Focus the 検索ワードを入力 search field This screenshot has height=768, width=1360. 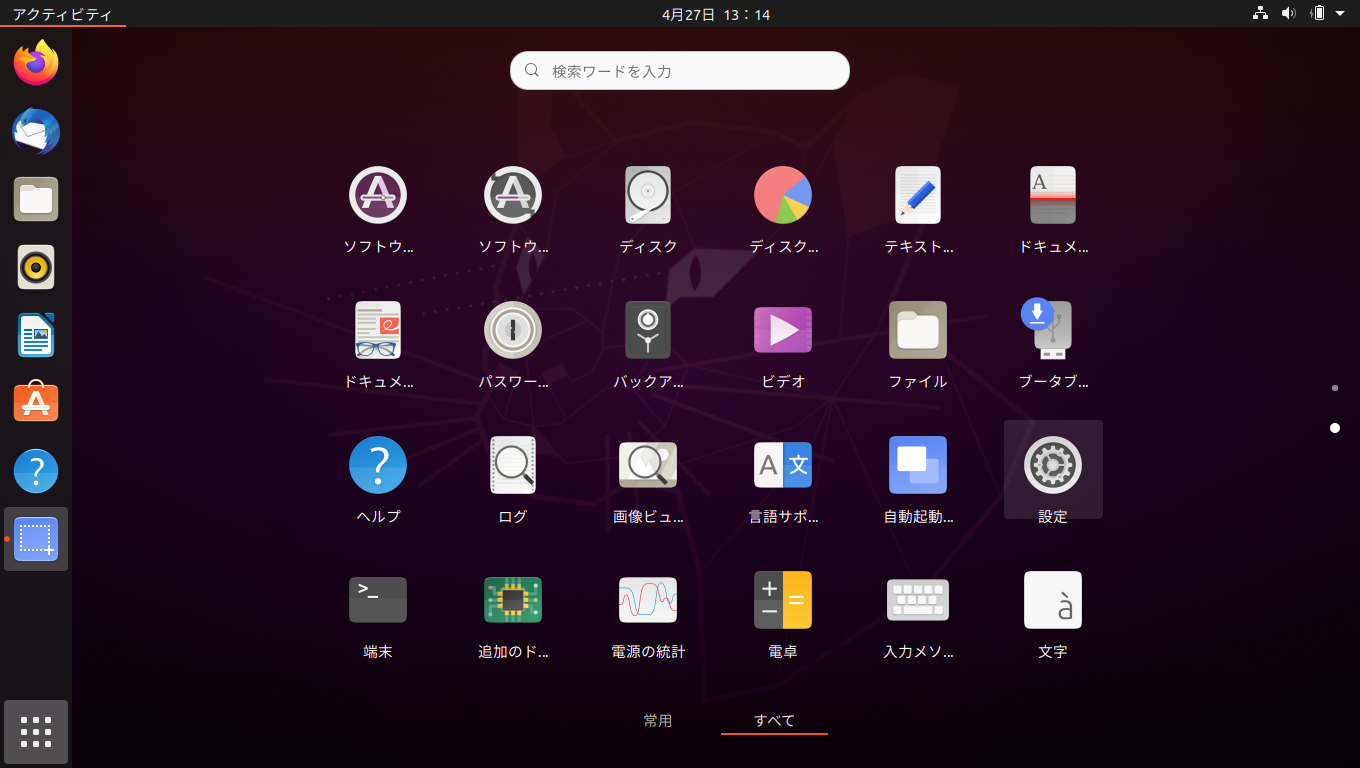(680, 71)
